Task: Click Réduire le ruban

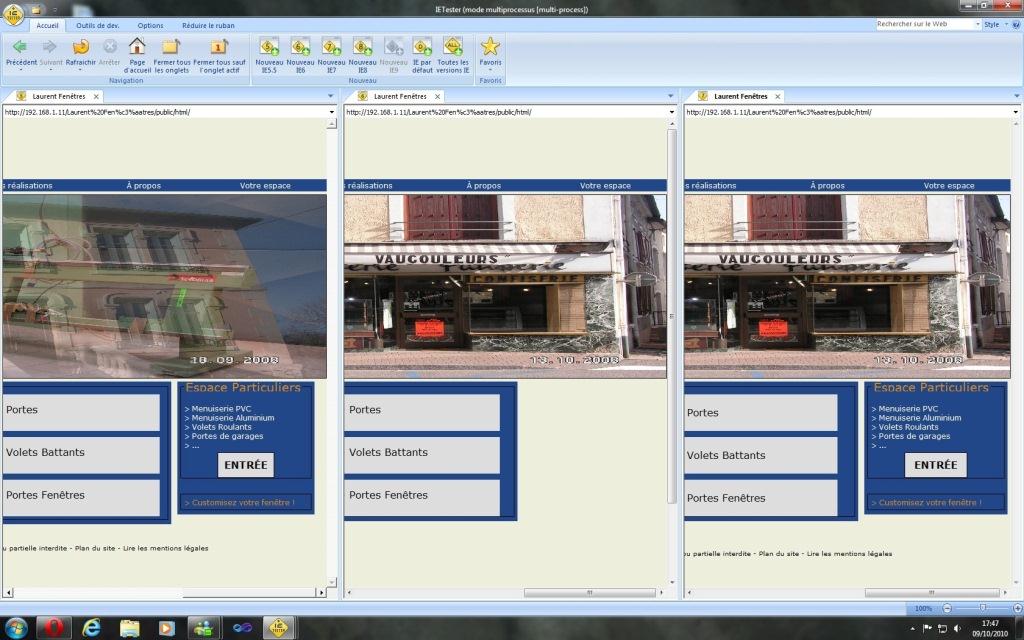Action: 208,25
